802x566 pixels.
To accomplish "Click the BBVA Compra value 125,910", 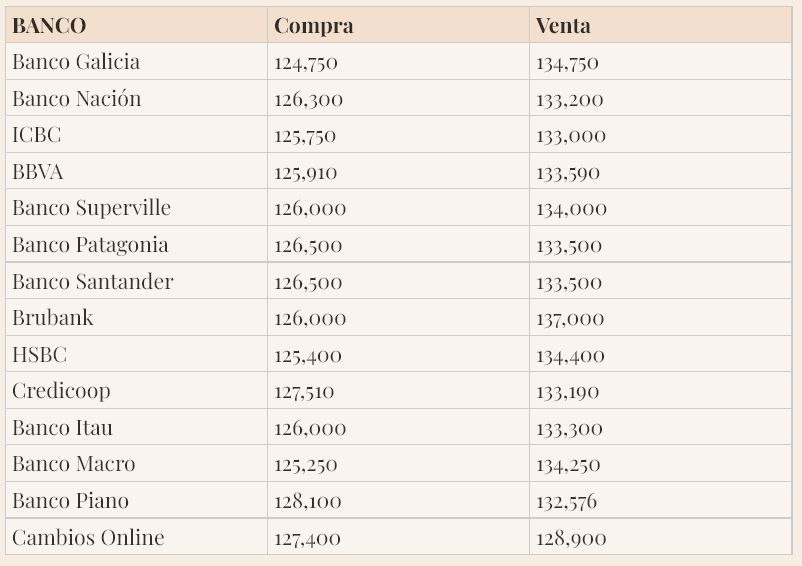I will pos(305,173).
